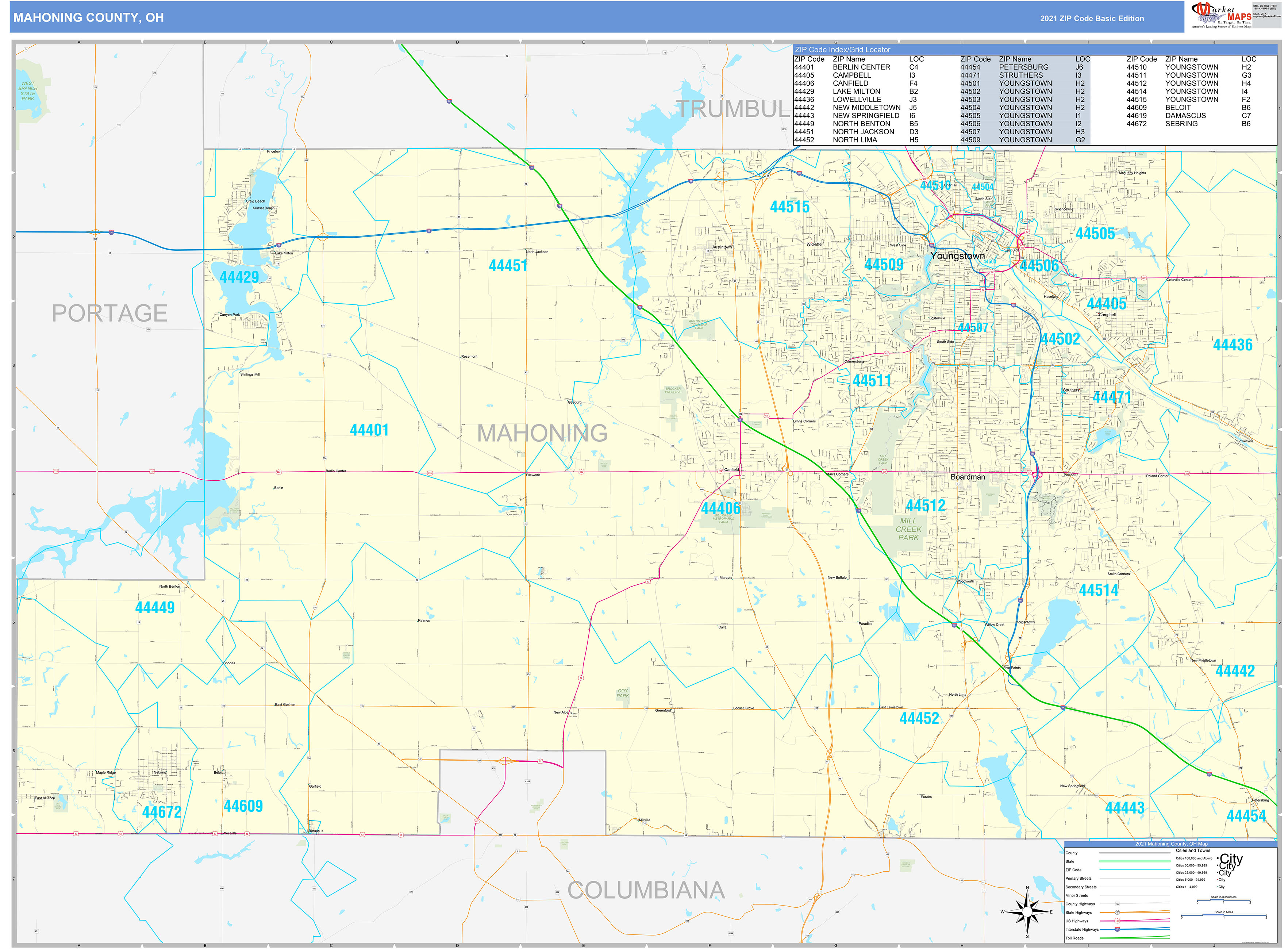Click the 2021 Mahoning County legend header
Screen dimensions: 1288x949
coord(1171,844)
